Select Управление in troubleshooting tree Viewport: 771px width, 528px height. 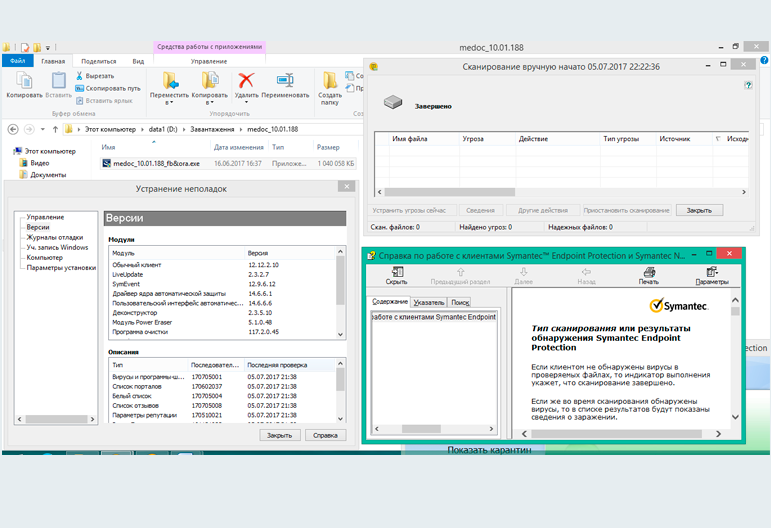(x=45, y=217)
